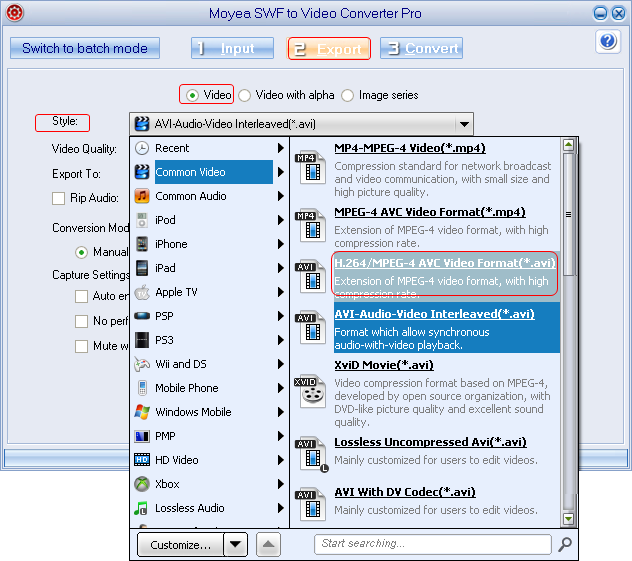
Task: Click the XviD Movie reel icon
Action: point(310,391)
